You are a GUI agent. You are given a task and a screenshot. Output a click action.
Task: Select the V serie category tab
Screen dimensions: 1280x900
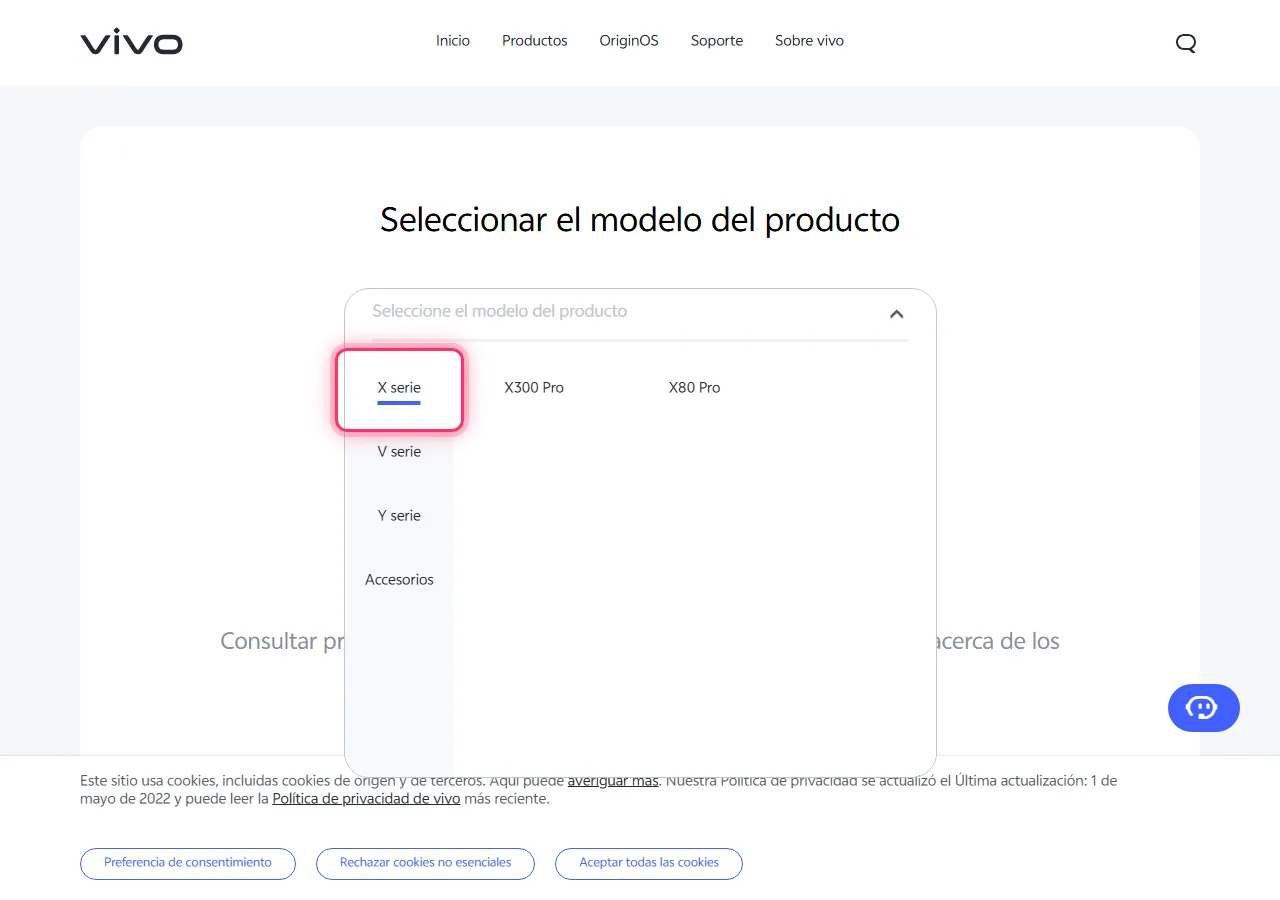pyautogui.click(x=399, y=452)
